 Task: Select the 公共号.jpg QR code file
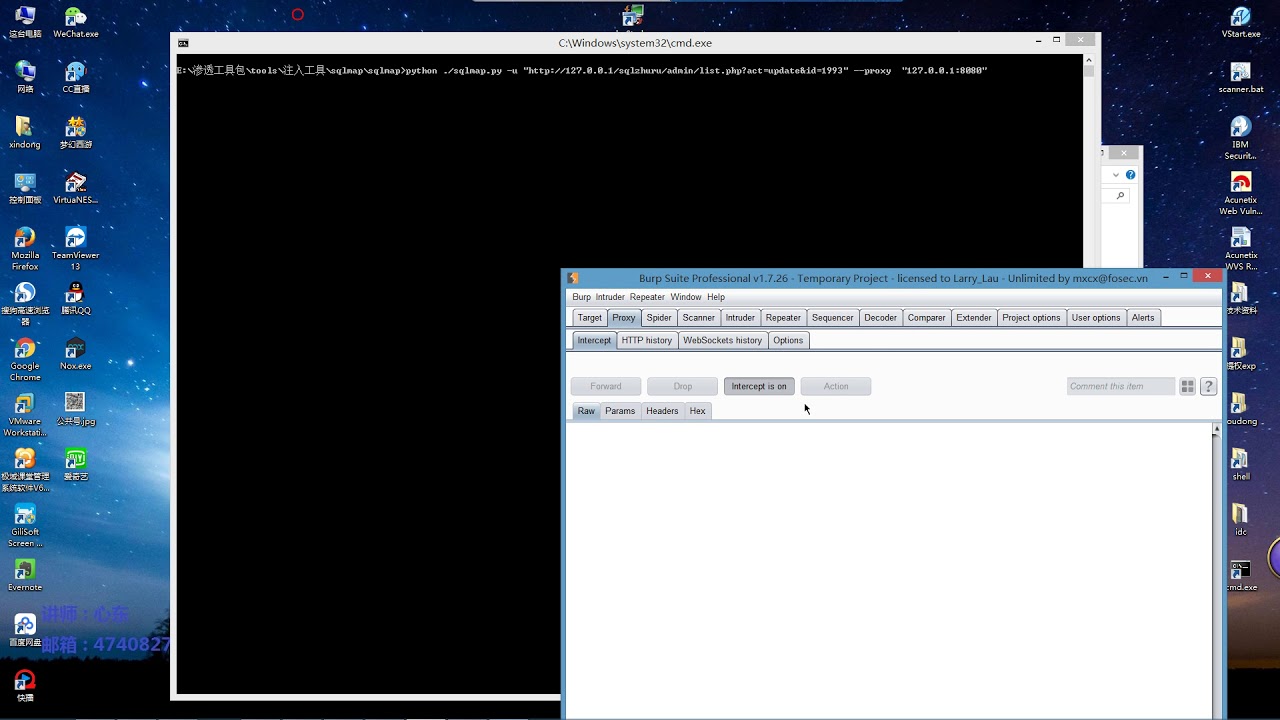click(x=76, y=409)
